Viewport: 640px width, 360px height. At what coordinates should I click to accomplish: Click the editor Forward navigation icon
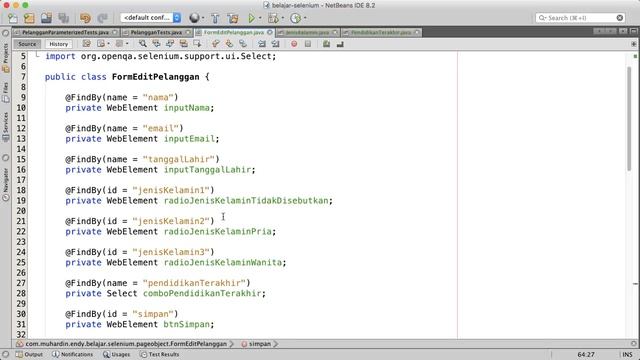(x=119, y=44)
